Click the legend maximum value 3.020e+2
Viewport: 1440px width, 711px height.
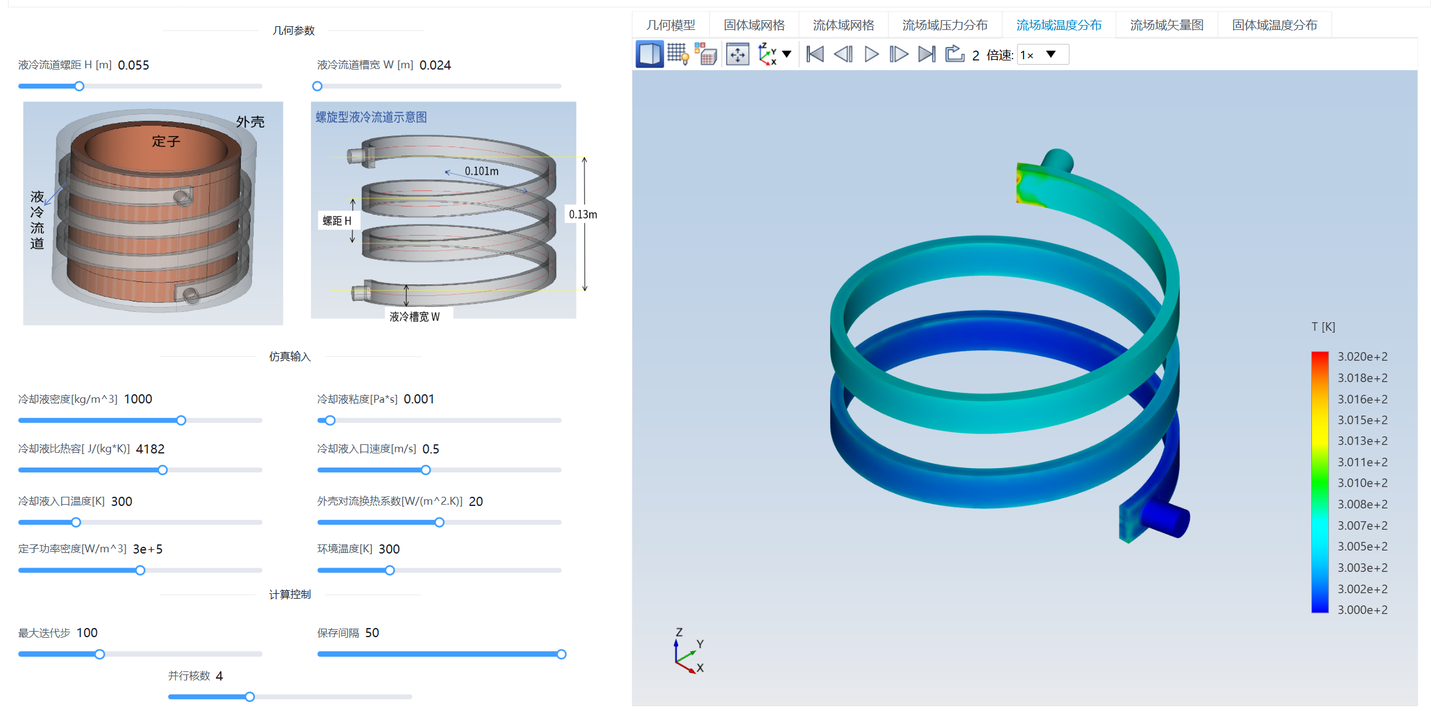[x=1362, y=357]
